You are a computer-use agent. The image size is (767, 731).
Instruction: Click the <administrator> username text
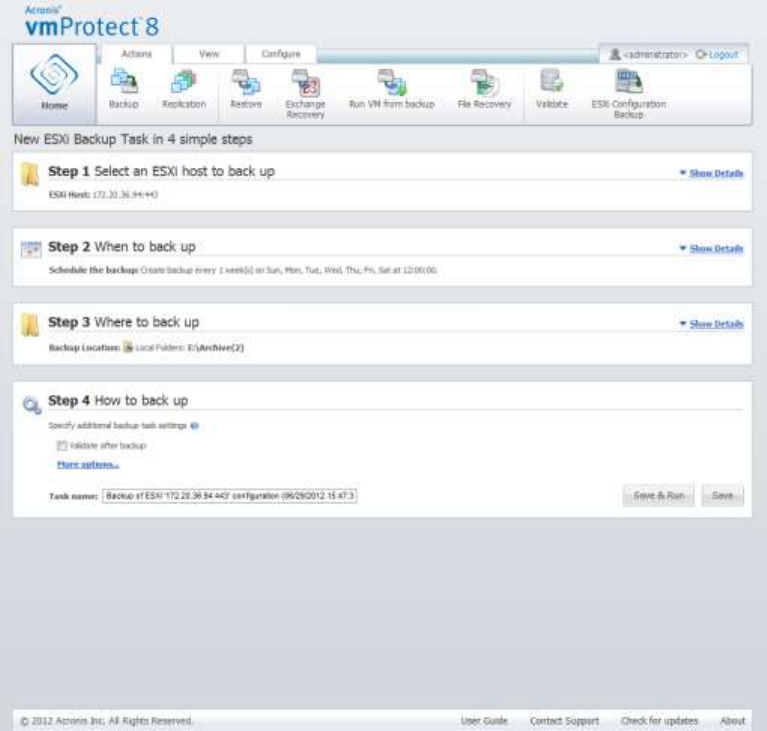coord(655,54)
